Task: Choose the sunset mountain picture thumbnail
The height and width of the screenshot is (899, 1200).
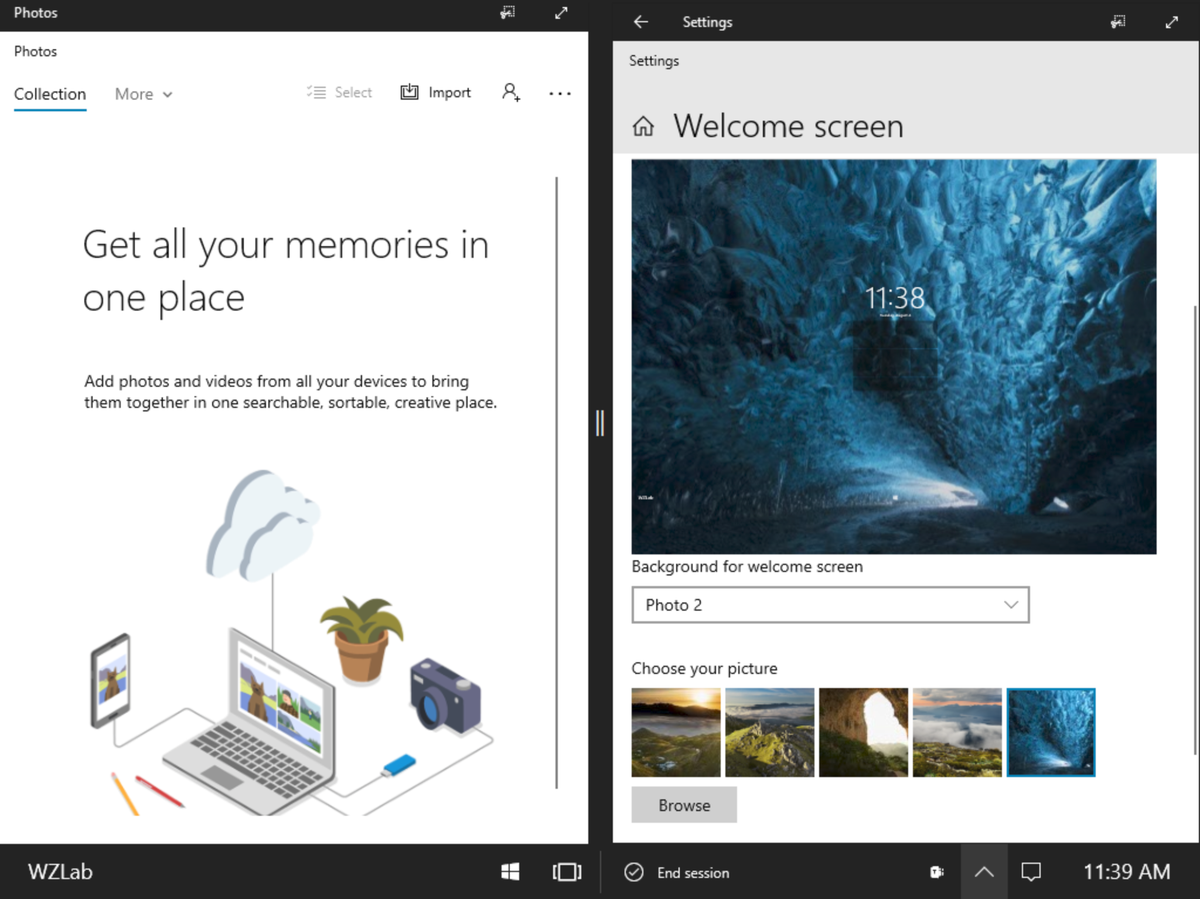Action: coord(676,733)
